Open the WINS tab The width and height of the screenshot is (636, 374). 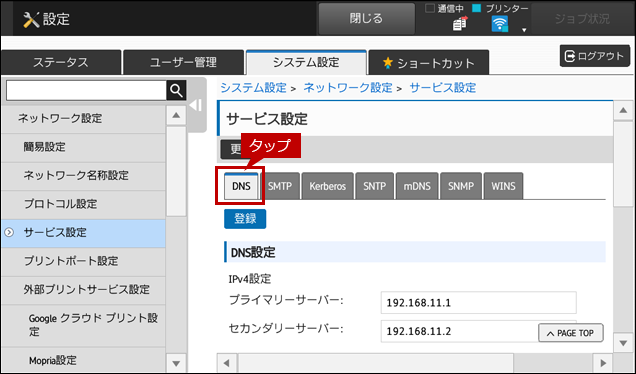(503, 186)
